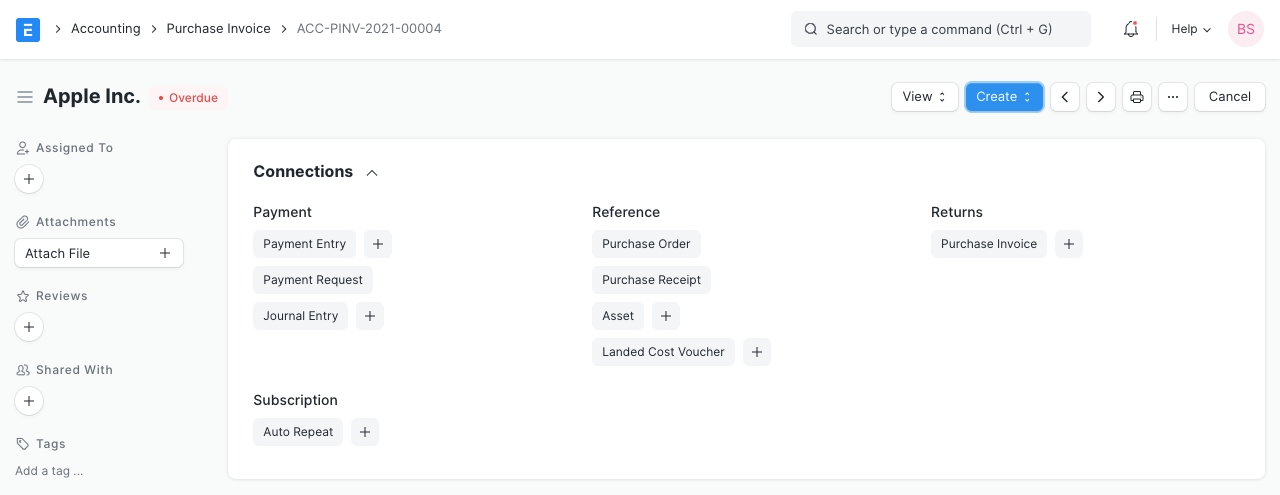
Task: Go to the next document arrow
Action: pos(1101,97)
